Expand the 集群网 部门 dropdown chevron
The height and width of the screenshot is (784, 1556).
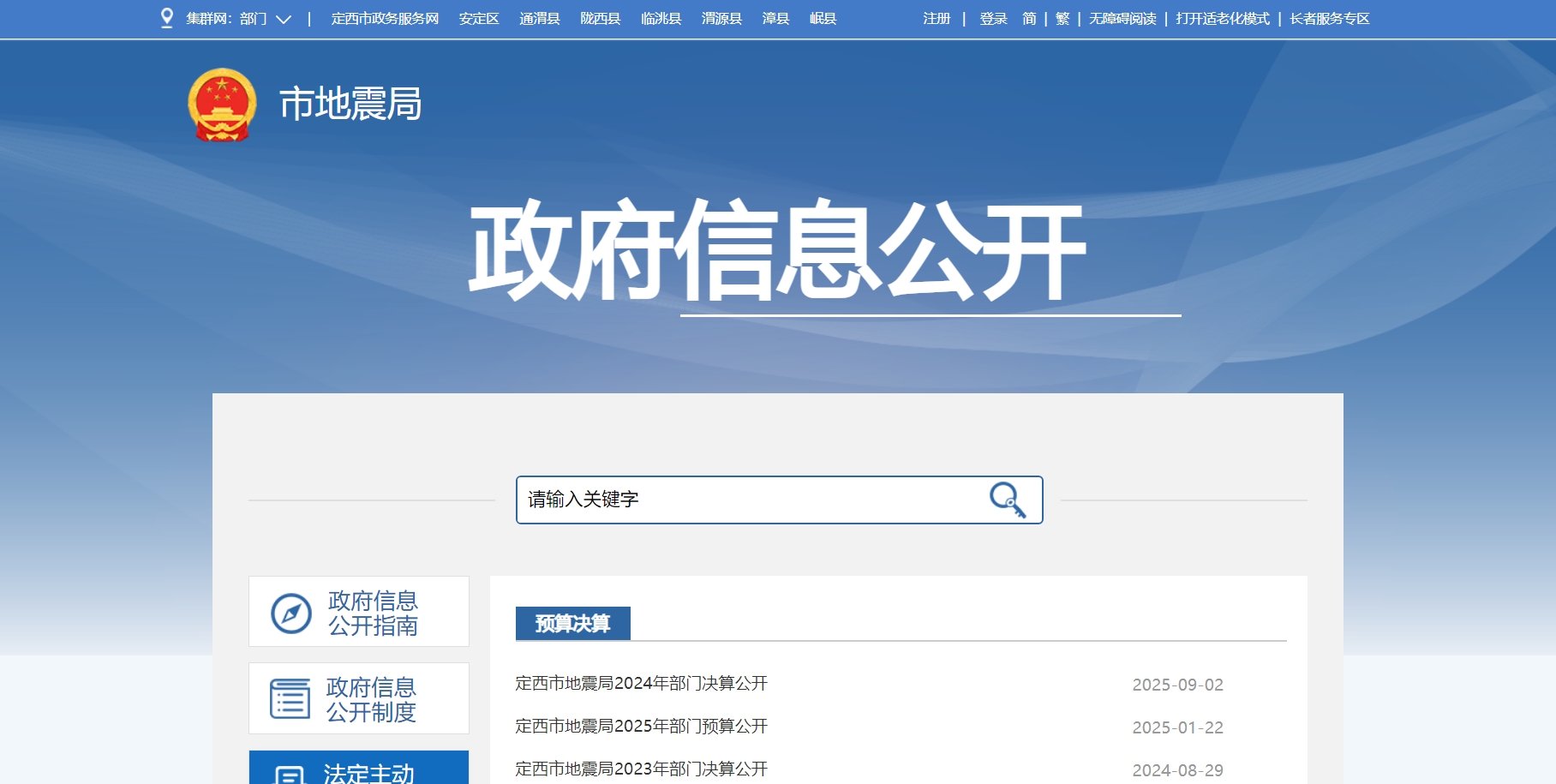tap(284, 19)
